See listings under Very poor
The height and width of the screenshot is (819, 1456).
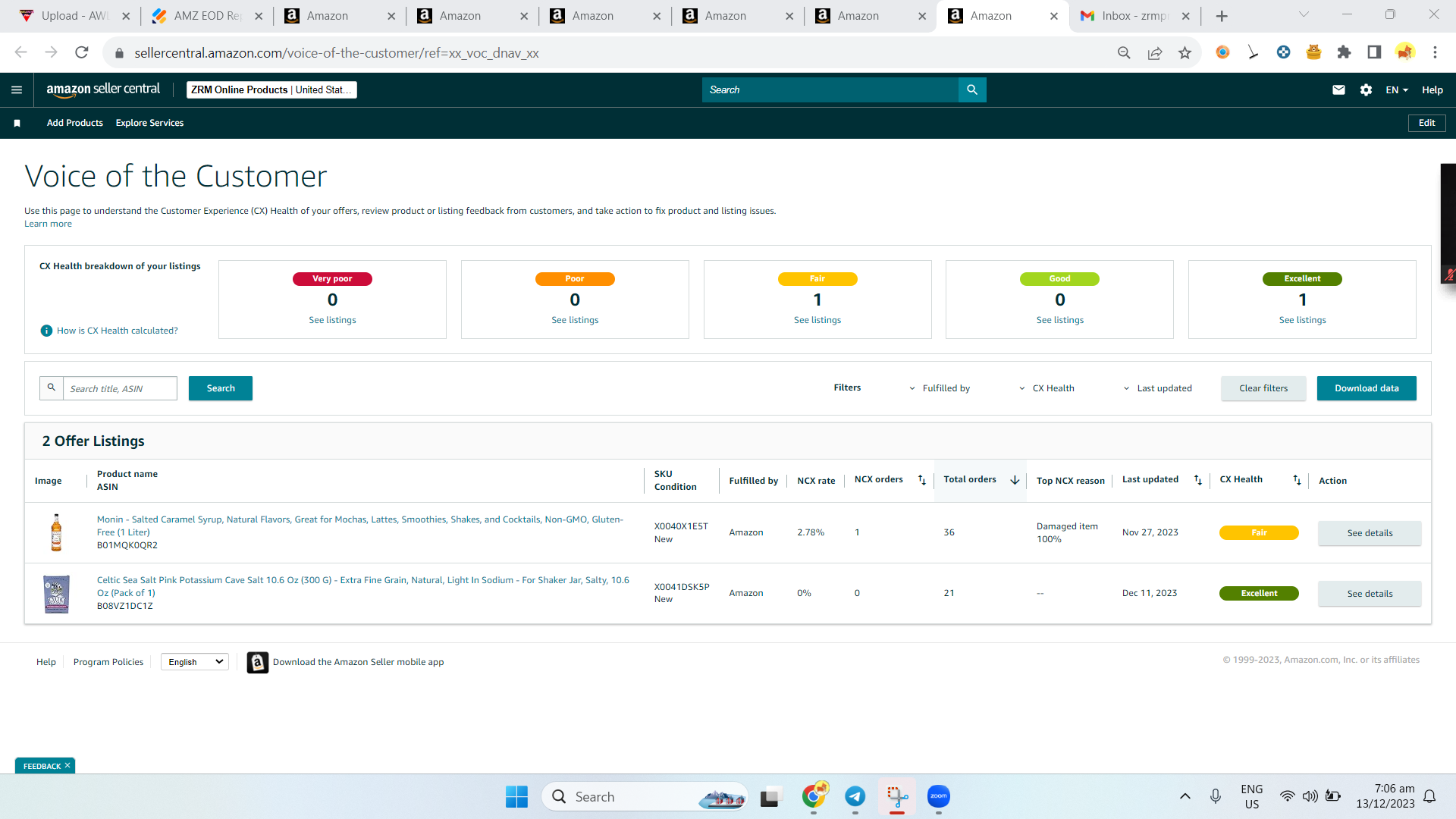(x=332, y=320)
